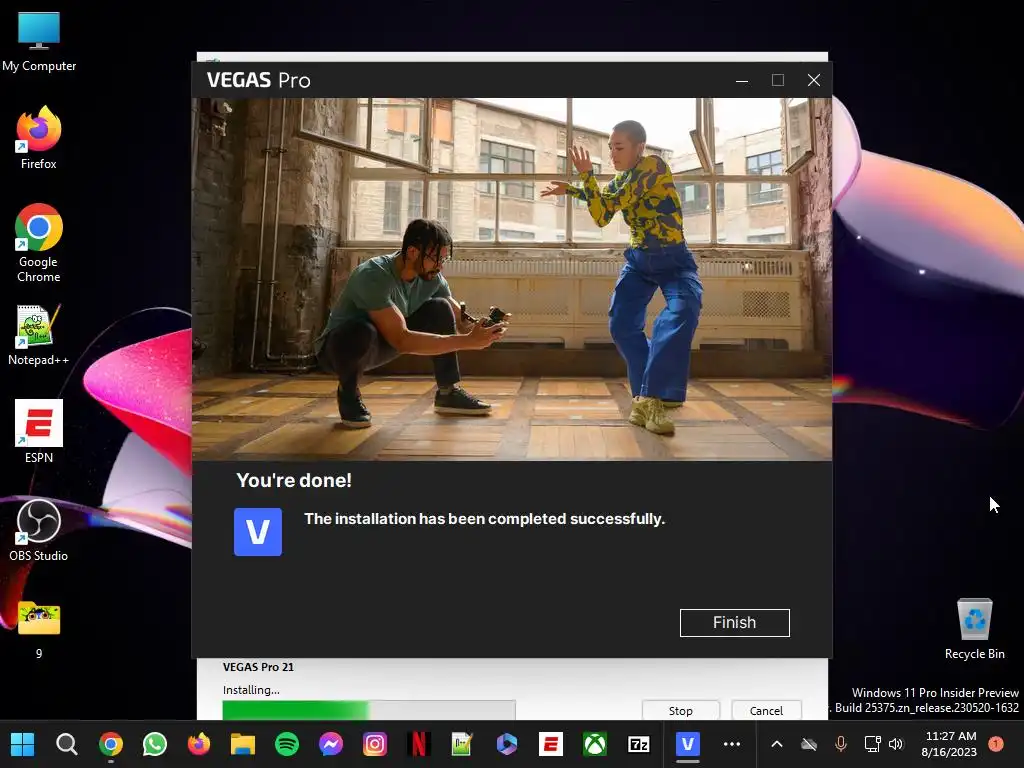Open Messenger from the taskbar
This screenshot has width=1024, height=768.
pos(331,744)
